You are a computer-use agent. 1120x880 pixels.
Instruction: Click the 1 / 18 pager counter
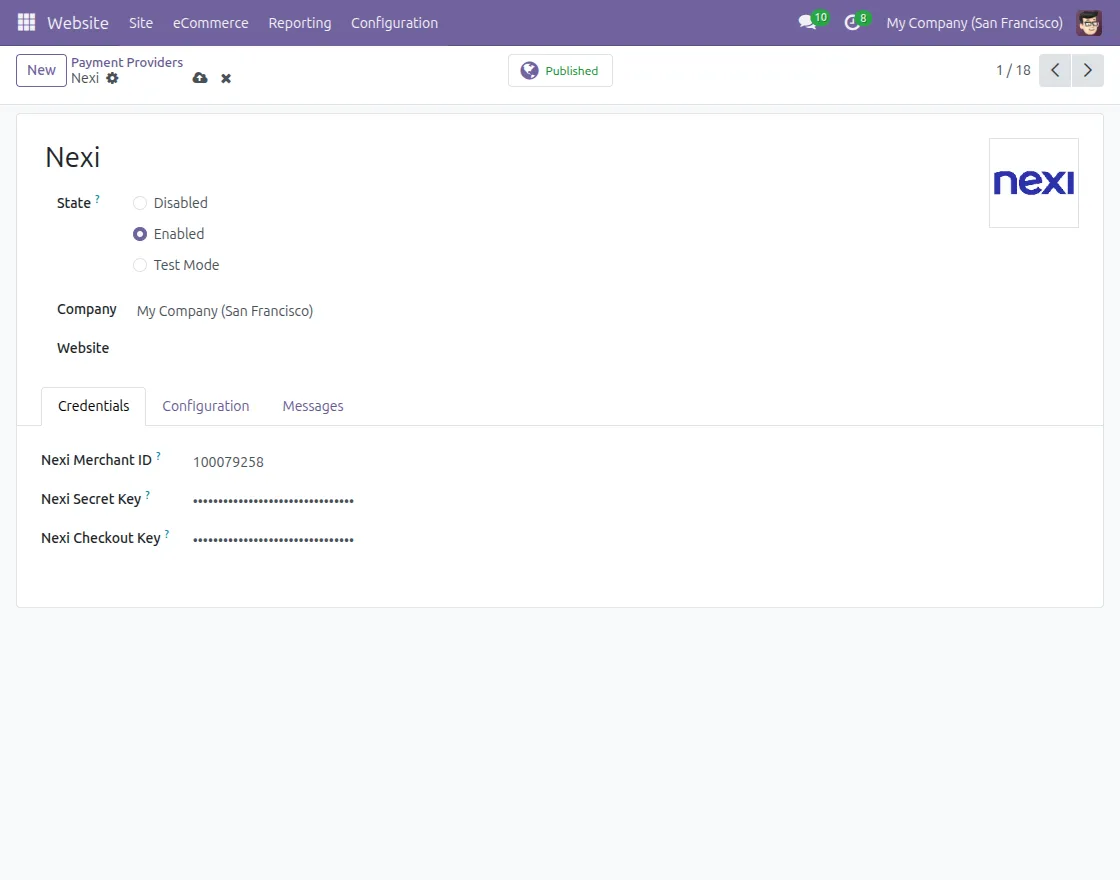coord(1013,71)
